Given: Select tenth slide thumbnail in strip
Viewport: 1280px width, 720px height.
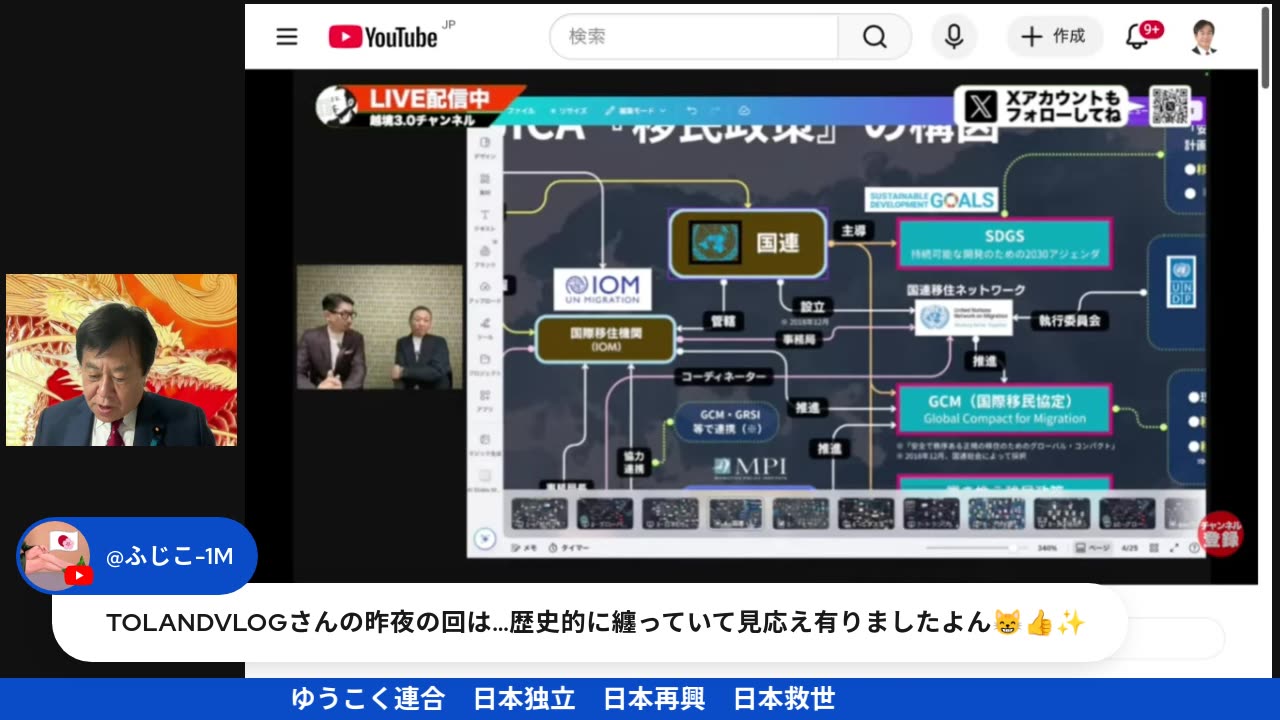Looking at the screenshot, I should [x=1127, y=513].
